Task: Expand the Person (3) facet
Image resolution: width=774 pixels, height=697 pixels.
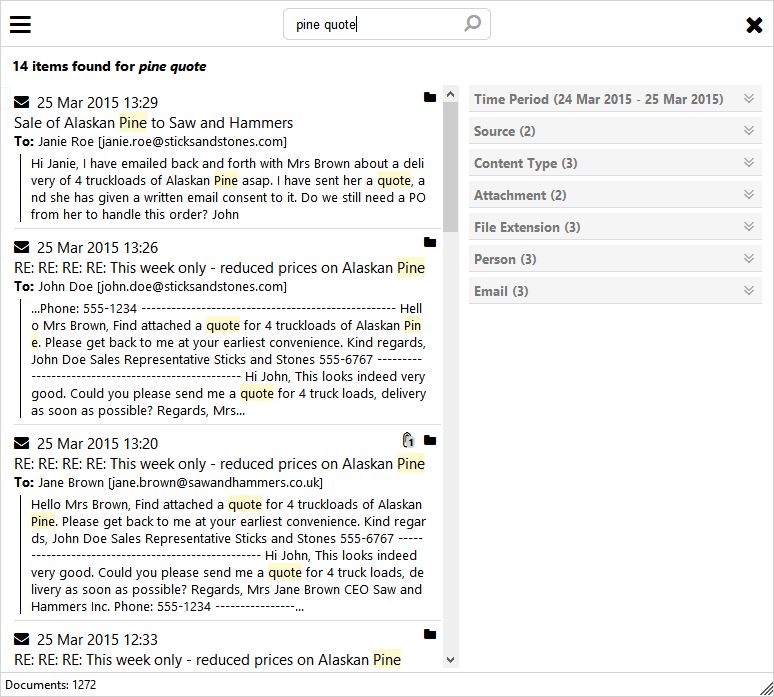Action: pyautogui.click(x=615, y=259)
